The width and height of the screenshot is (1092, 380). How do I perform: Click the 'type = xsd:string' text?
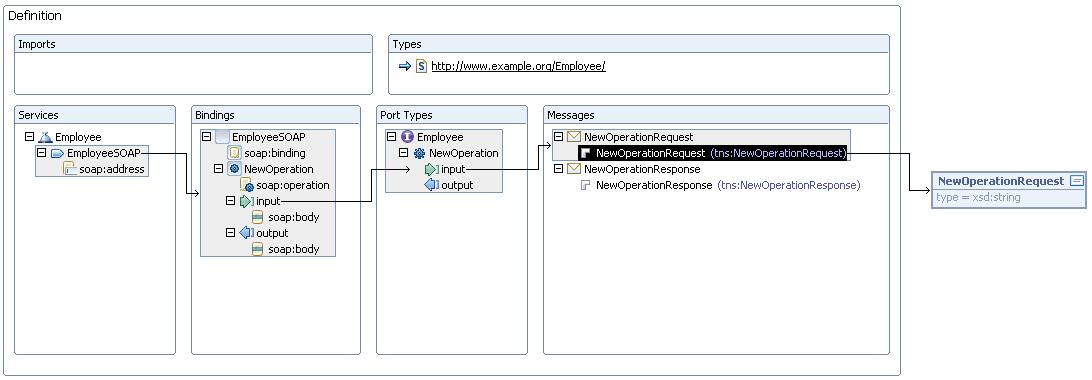978,197
